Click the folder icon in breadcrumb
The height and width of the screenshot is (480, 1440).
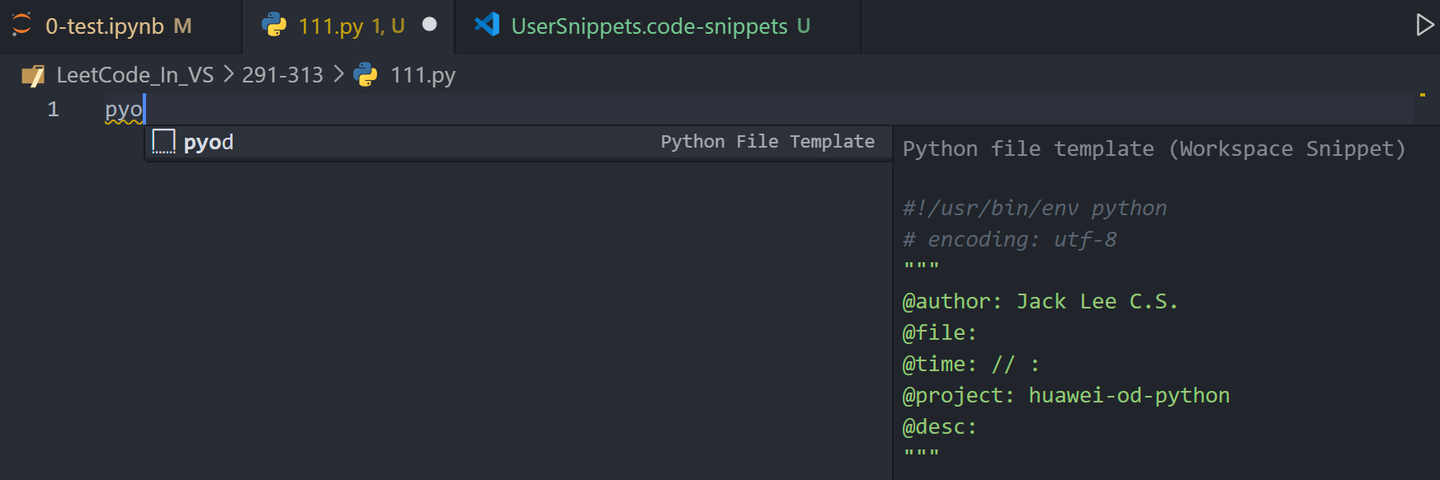[33, 75]
